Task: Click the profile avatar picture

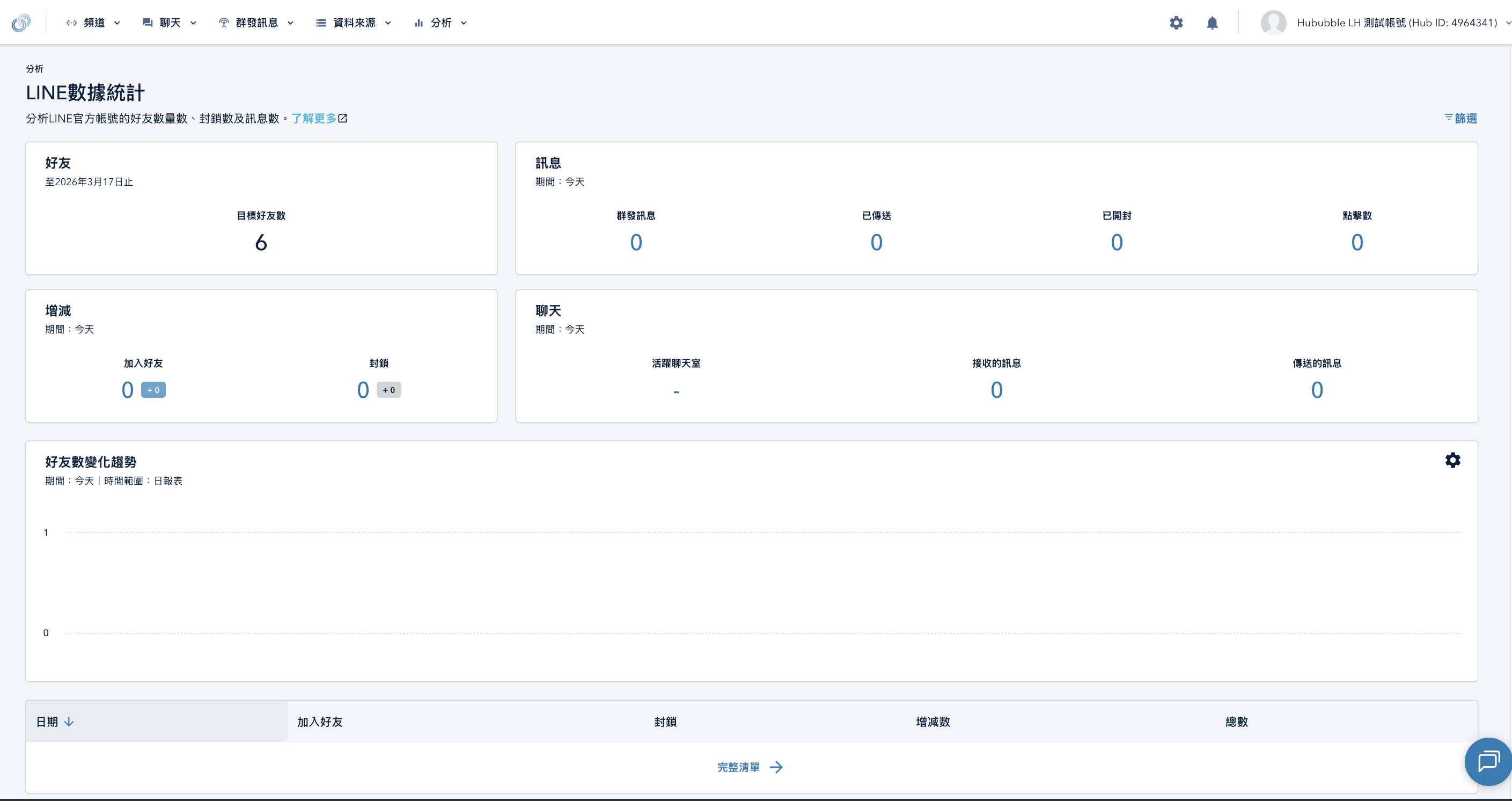Action: coord(1274,23)
